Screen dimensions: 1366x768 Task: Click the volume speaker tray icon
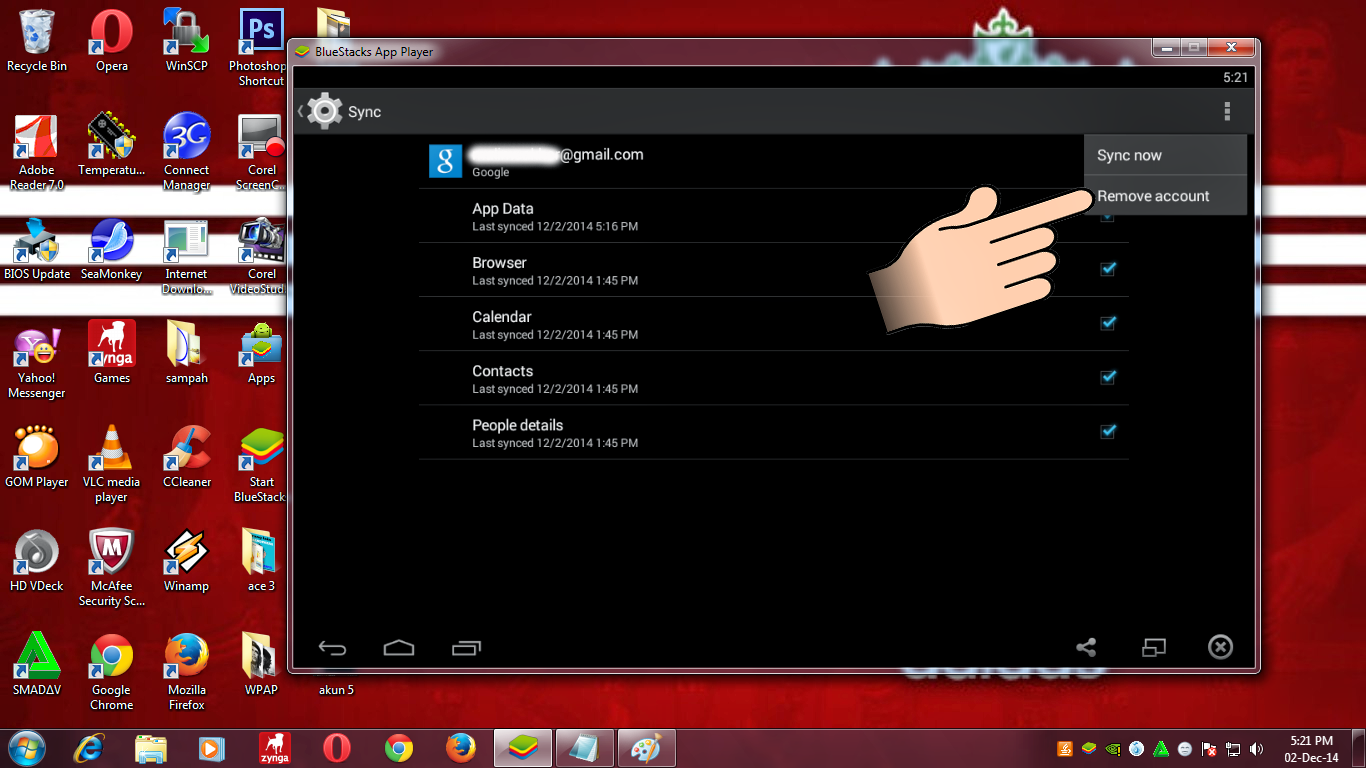(x=1257, y=749)
